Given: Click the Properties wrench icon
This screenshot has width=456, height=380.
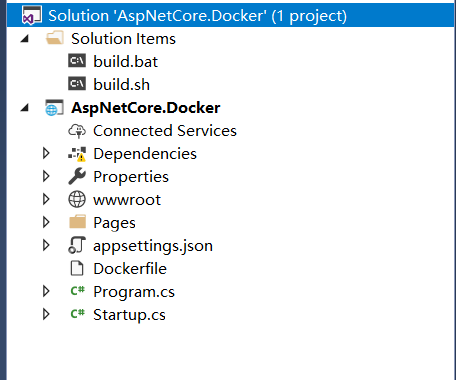Looking at the screenshot, I should pos(77,177).
